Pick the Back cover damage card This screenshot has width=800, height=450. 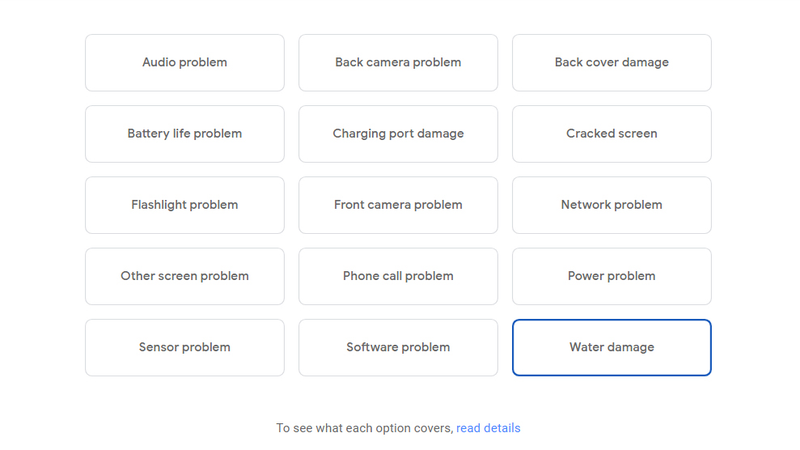(612, 63)
